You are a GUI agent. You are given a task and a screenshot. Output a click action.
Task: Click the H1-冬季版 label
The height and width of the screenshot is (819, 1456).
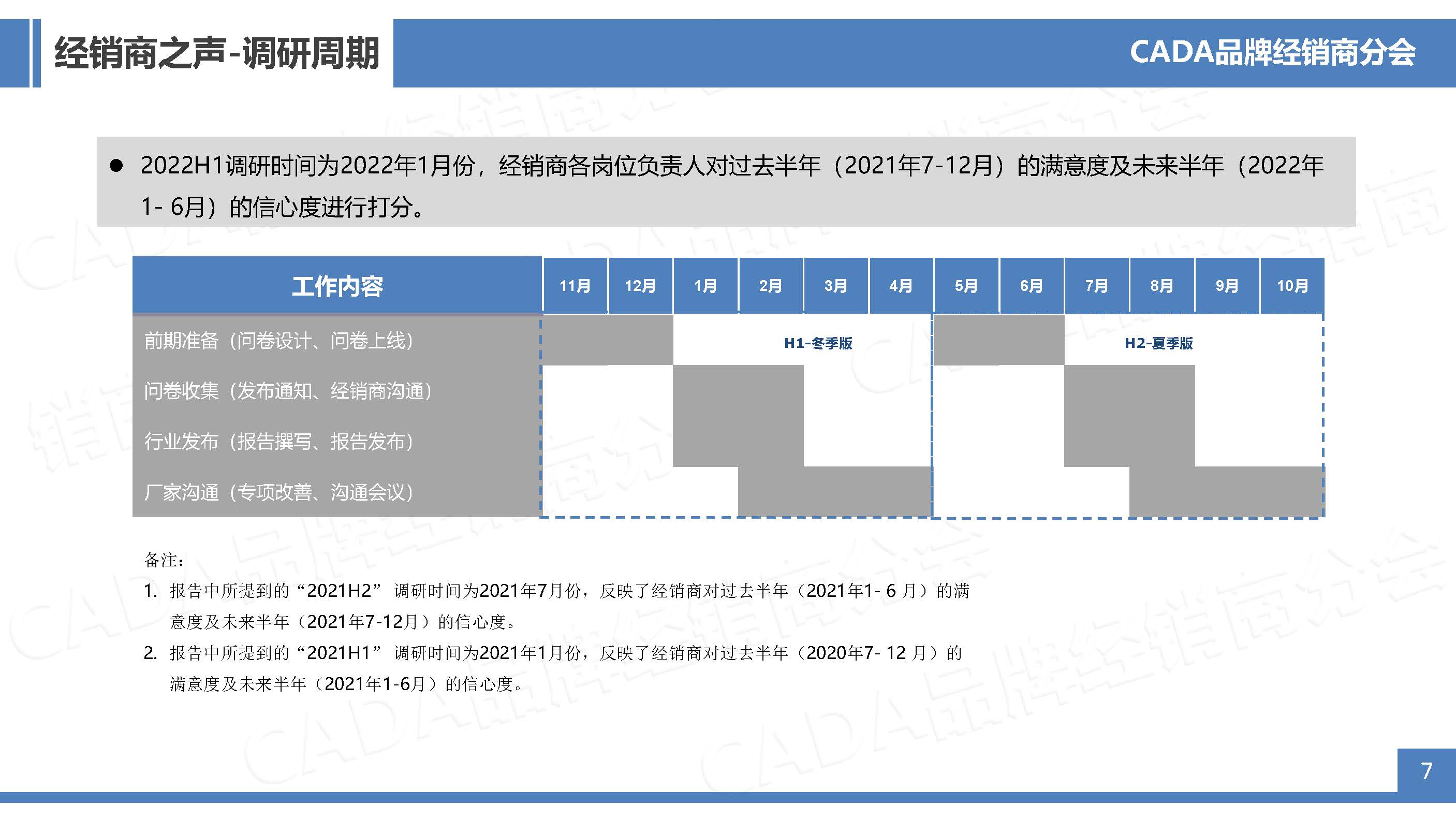(818, 343)
